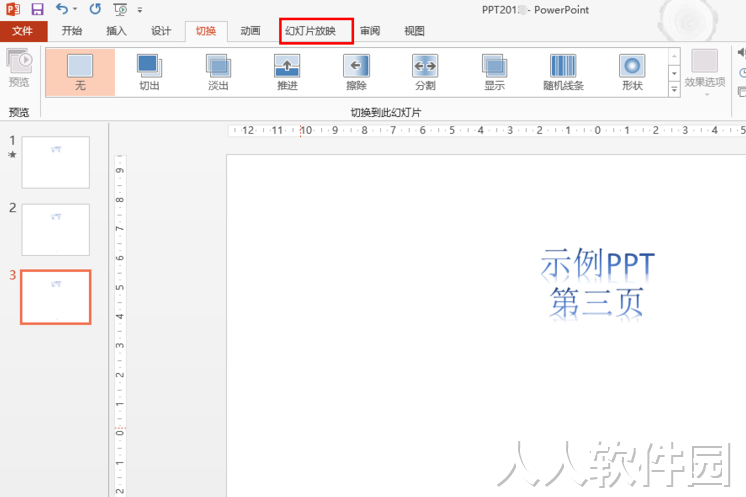Select slide 2 thumbnail

click(56, 230)
